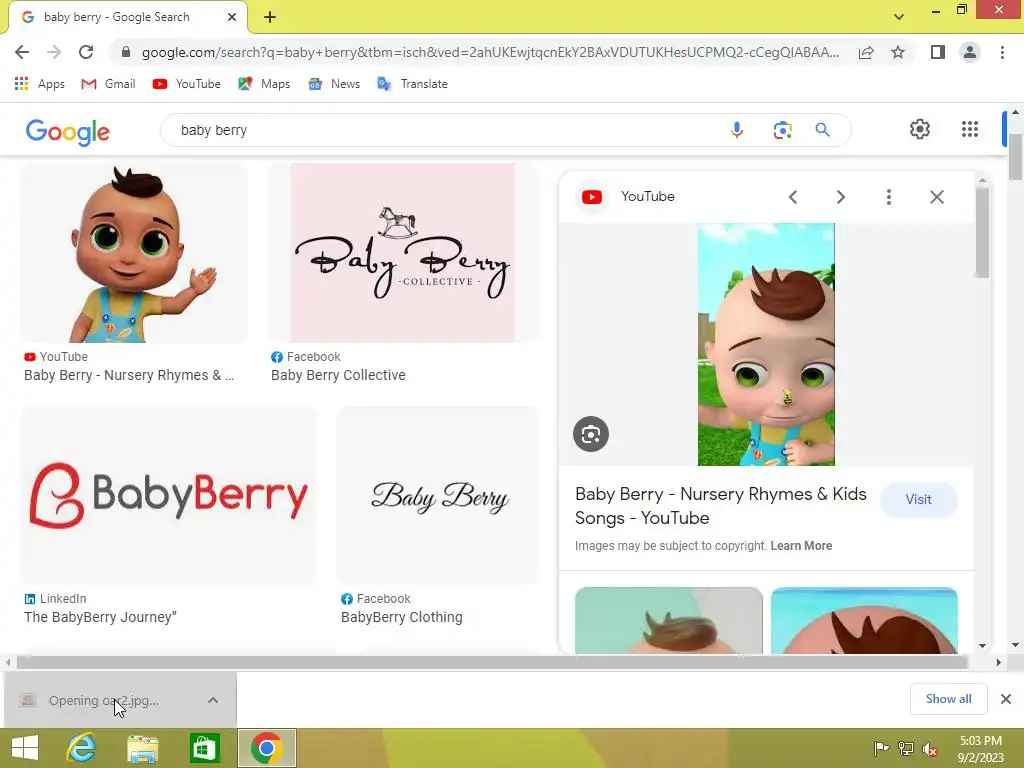The width and height of the screenshot is (1024, 768).
Task: Open site info via the padlock icon
Action: click(x=126, y=52)
